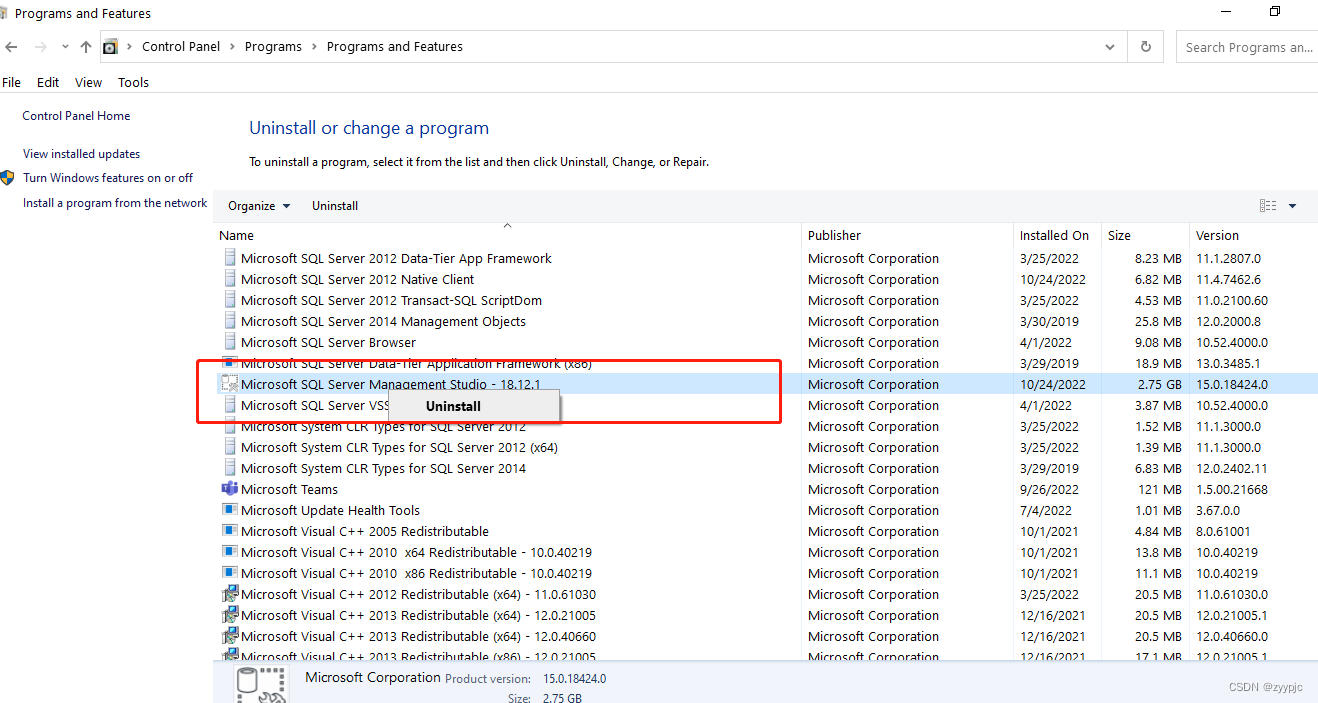
Task: Expand chevron after Control Panel breadcrumb
Action: [233, 47]
